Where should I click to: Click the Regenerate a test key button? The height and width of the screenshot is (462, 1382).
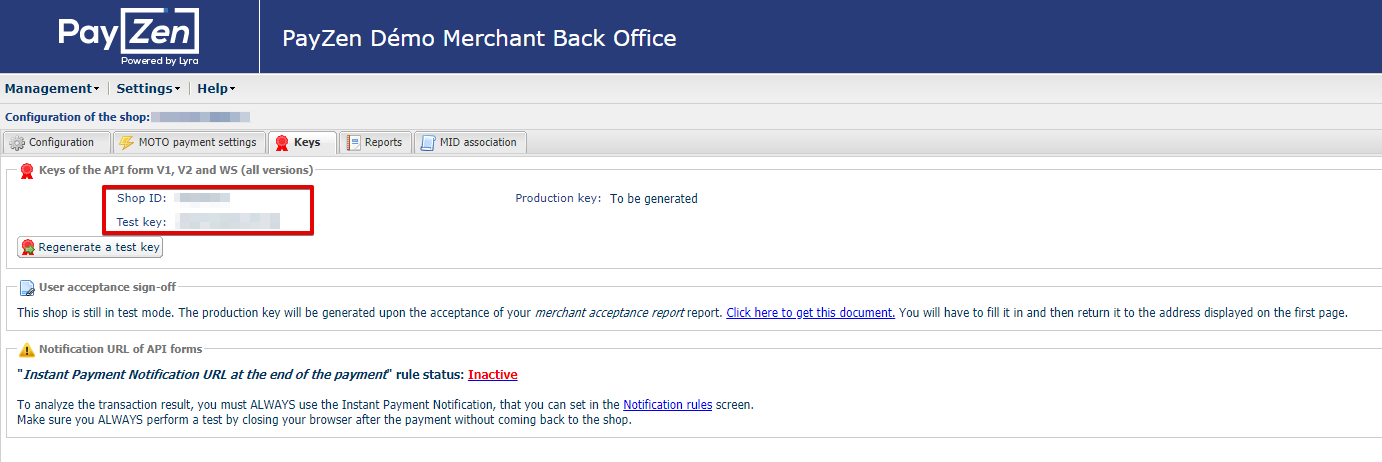90,247
